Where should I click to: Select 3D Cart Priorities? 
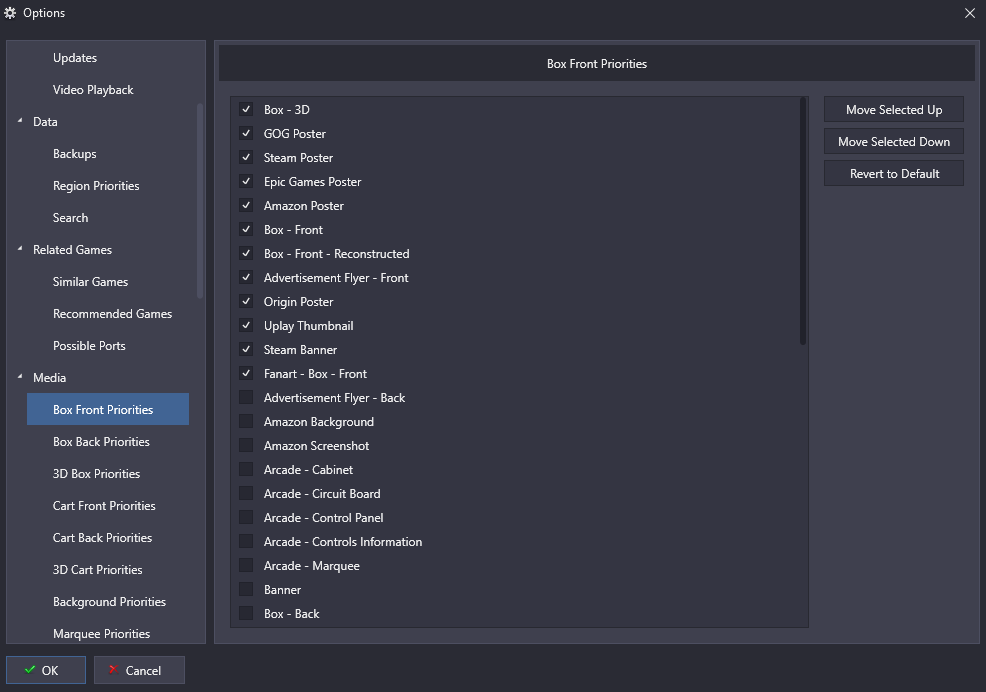coord(97,570)
